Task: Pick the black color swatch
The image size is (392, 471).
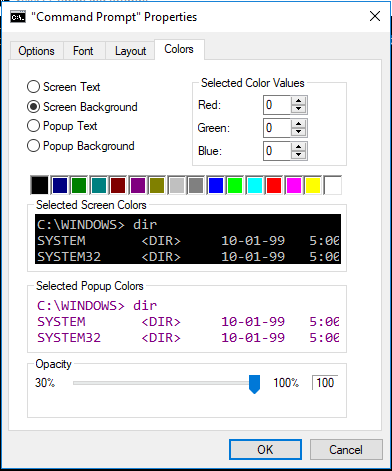Action: [40, 185]
